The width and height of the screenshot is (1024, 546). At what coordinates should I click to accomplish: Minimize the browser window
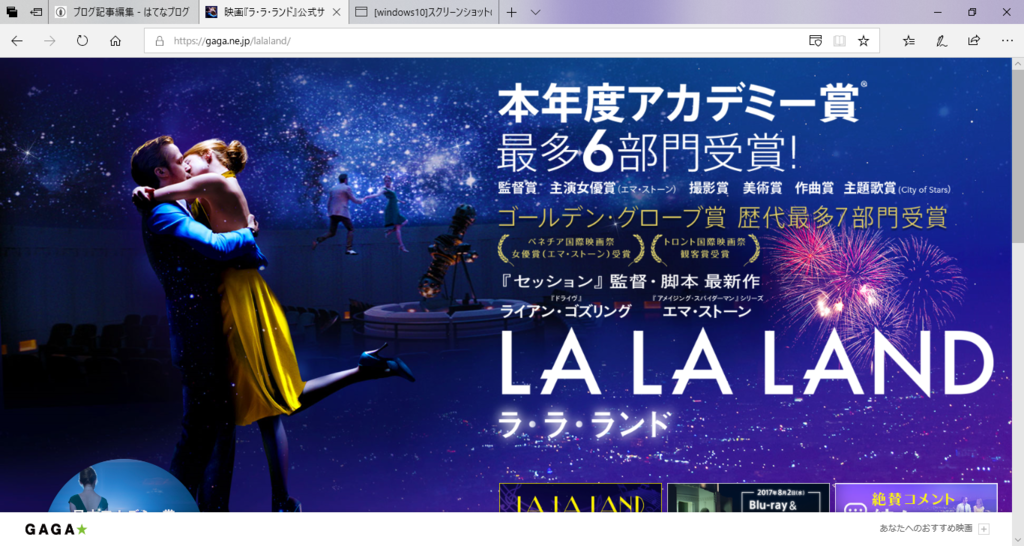(x=938, y=12)
